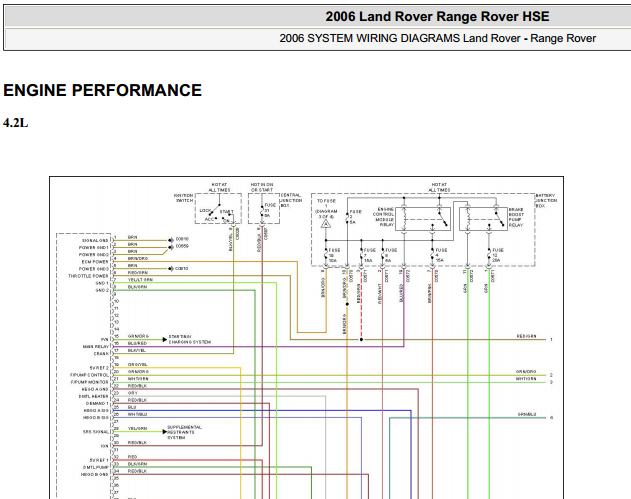Click the 'BLK/YEL' wire label at pin 17

[137, 351]
